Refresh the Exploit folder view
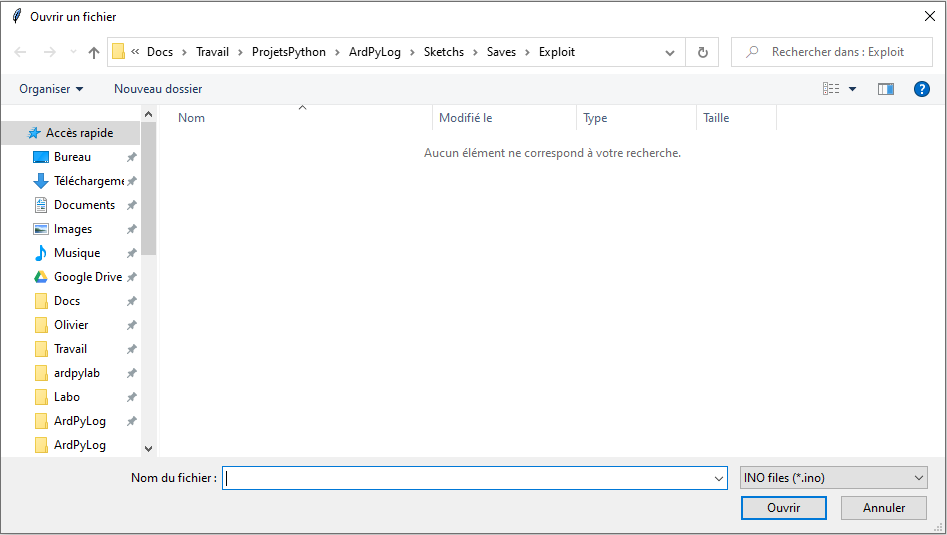This screenshot has width=947, height=535. click(x=702, y=52)
